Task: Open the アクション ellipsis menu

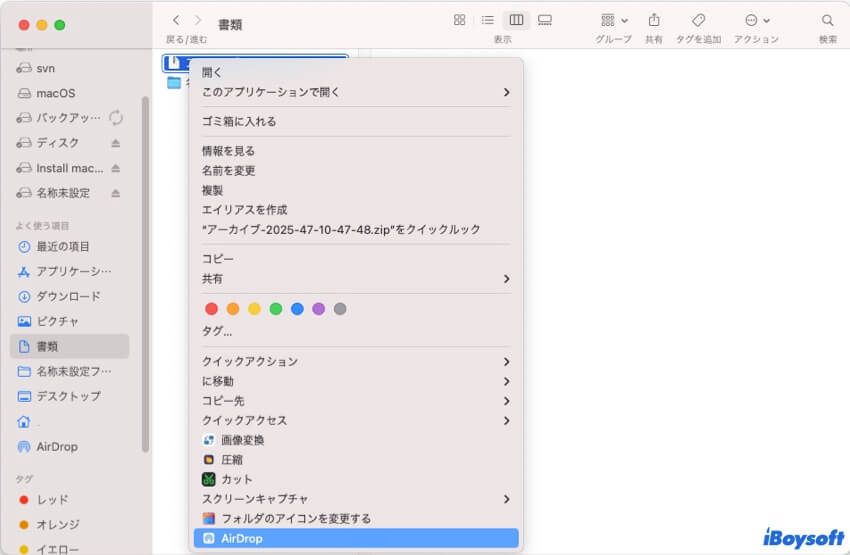Action: click(x=757, y=20)
